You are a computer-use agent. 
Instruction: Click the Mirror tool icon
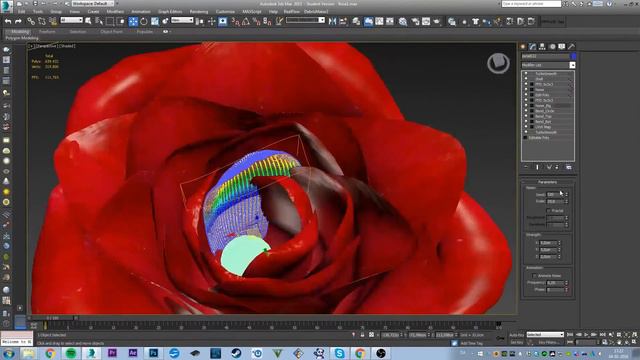(332, 21)
